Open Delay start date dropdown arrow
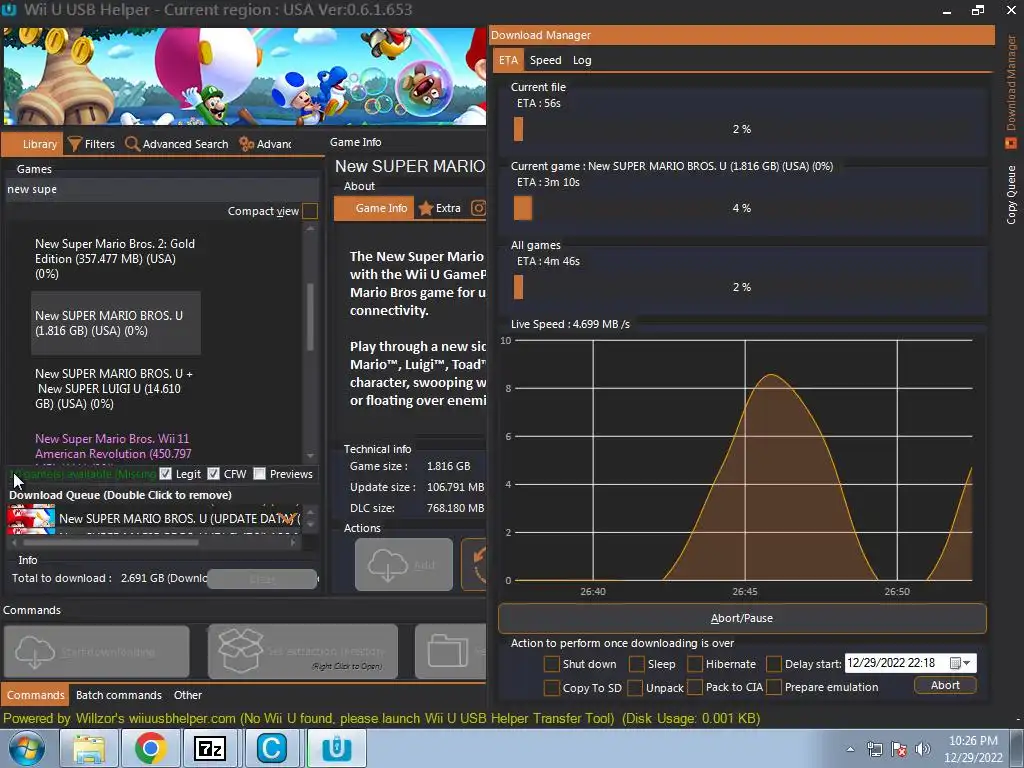Screen dimensions: 1024x768 coord(967,663)
